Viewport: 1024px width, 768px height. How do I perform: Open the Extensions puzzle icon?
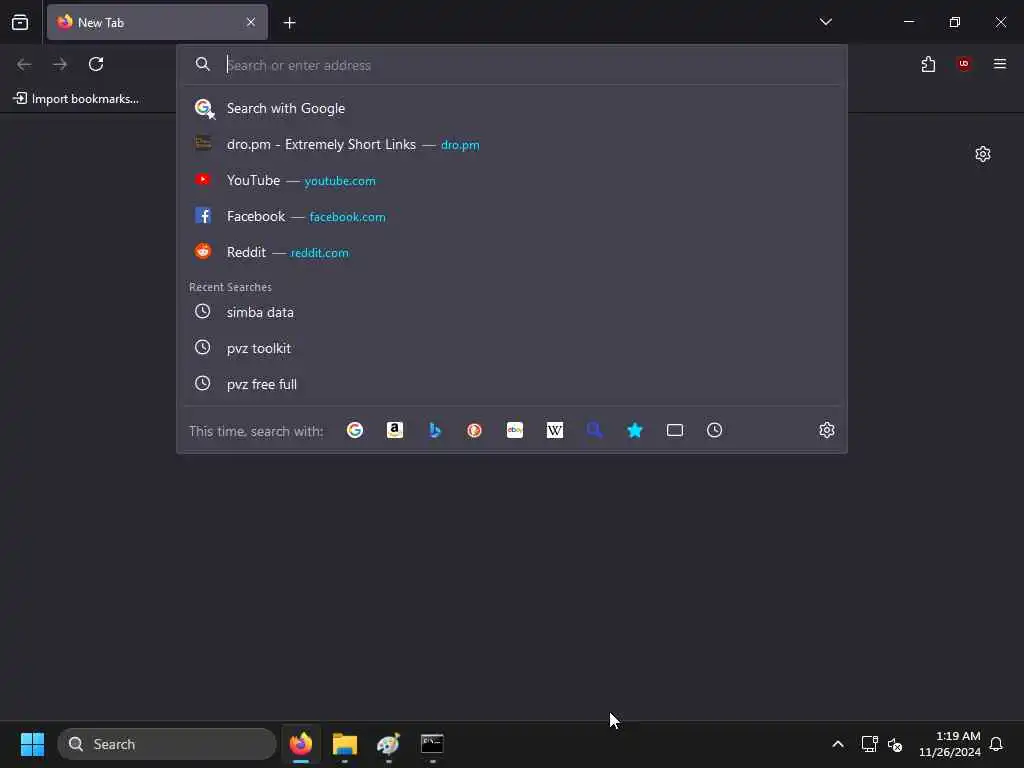point(928,64)
